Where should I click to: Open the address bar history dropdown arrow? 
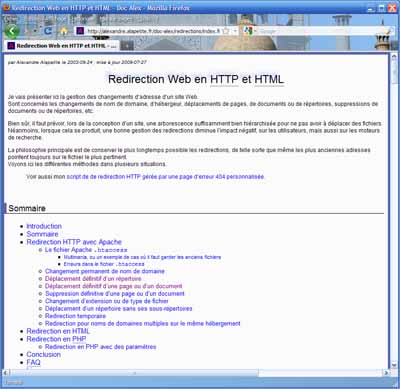click(x=235, y=31)
